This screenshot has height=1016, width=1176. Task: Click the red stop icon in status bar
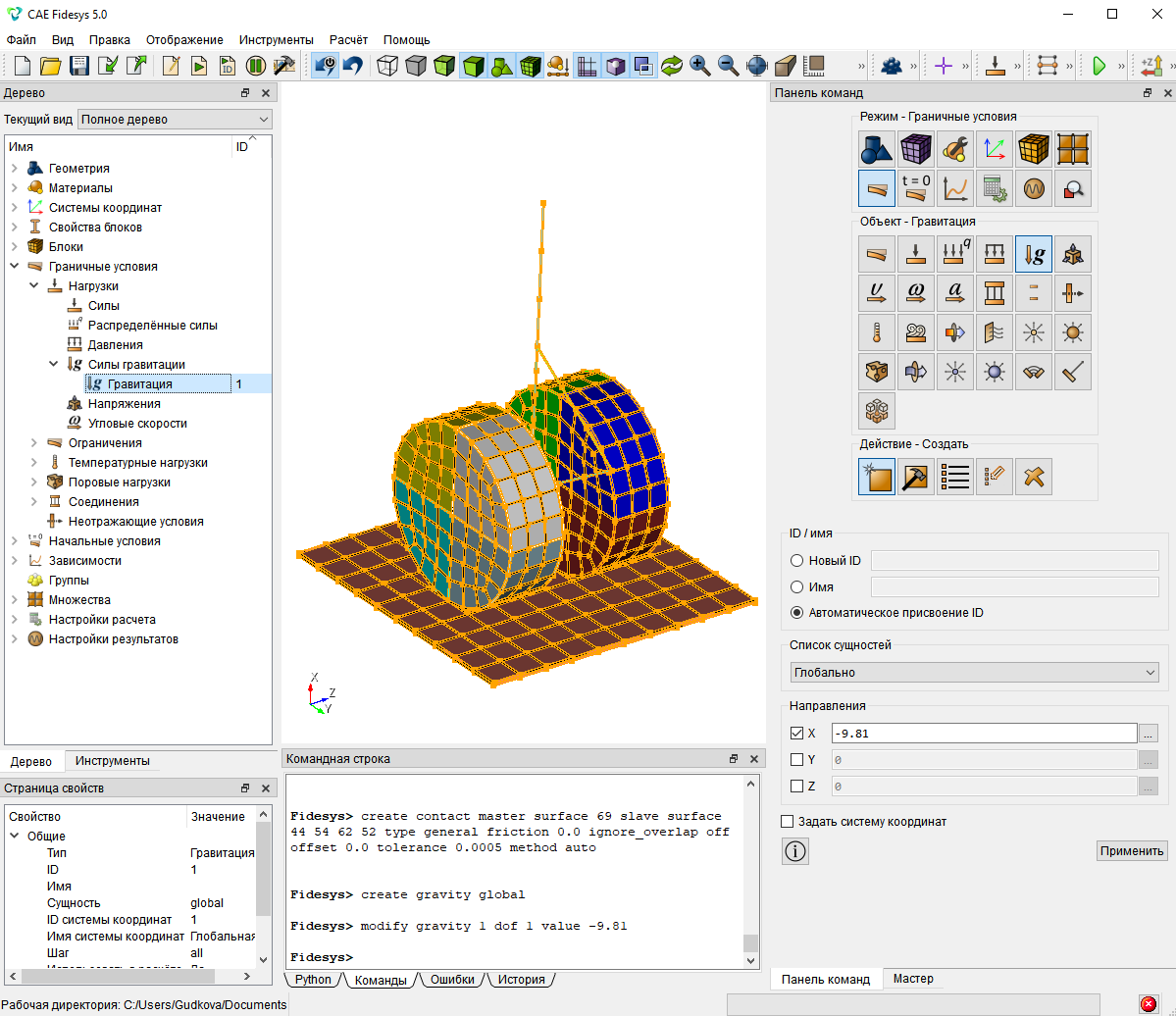(1148, 1004)
